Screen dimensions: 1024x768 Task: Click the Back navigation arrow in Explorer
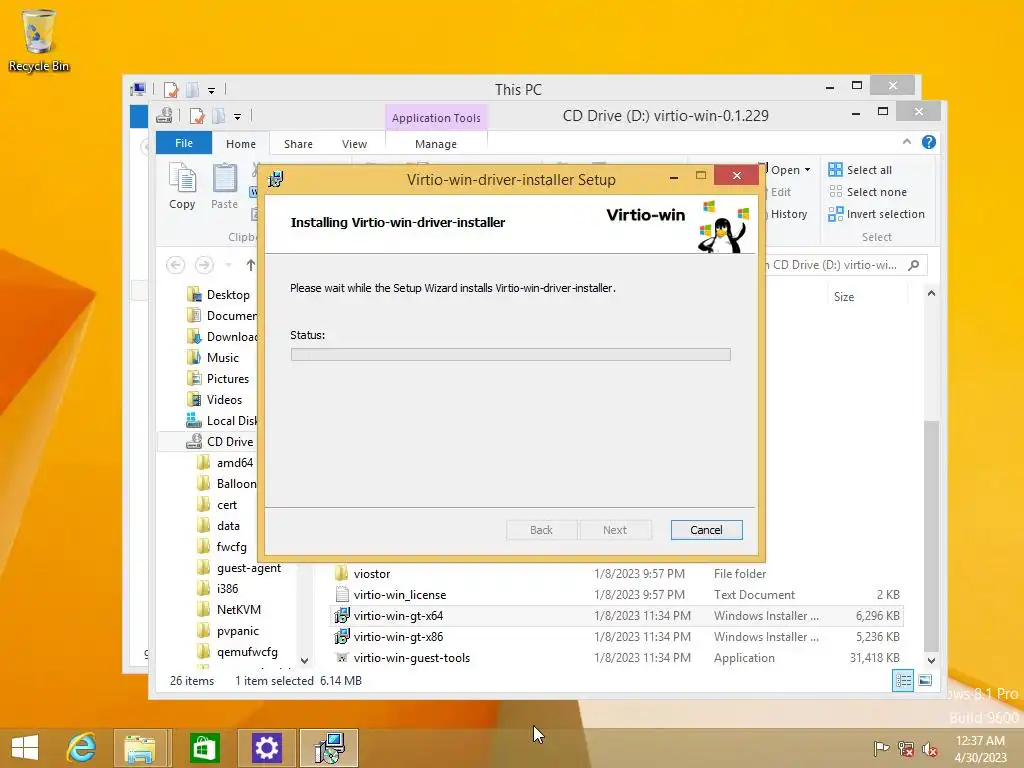175,265
